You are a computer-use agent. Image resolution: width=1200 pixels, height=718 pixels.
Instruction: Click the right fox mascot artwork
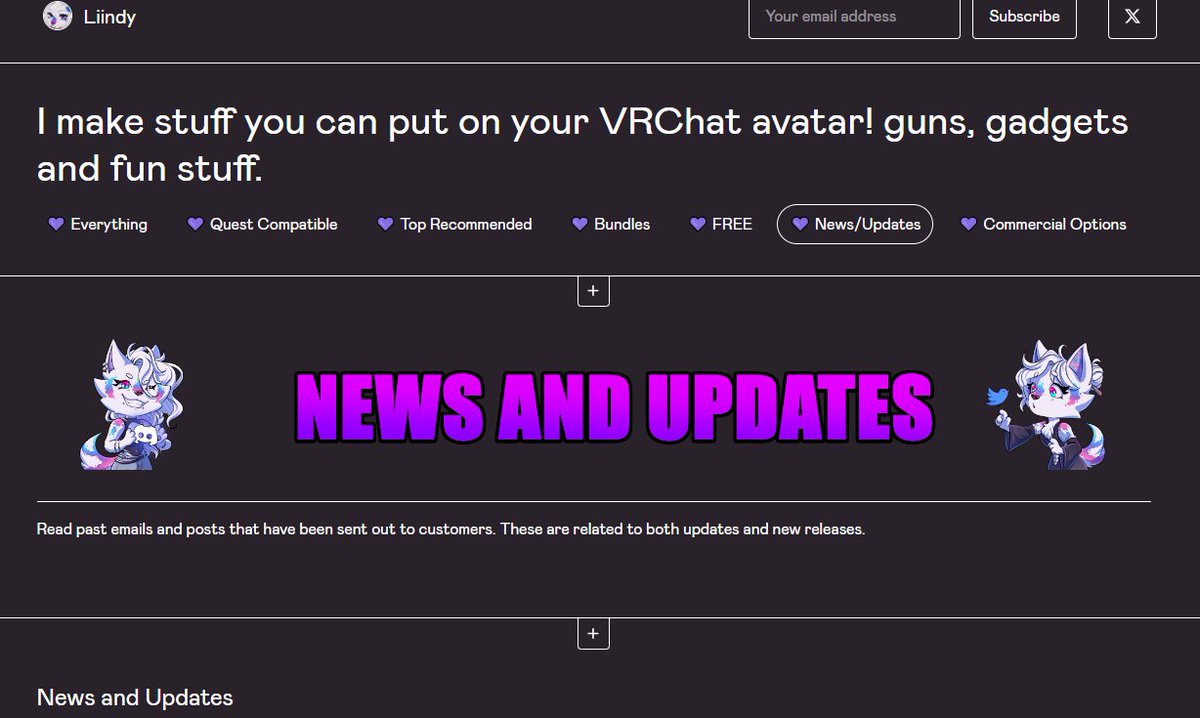1046,404
